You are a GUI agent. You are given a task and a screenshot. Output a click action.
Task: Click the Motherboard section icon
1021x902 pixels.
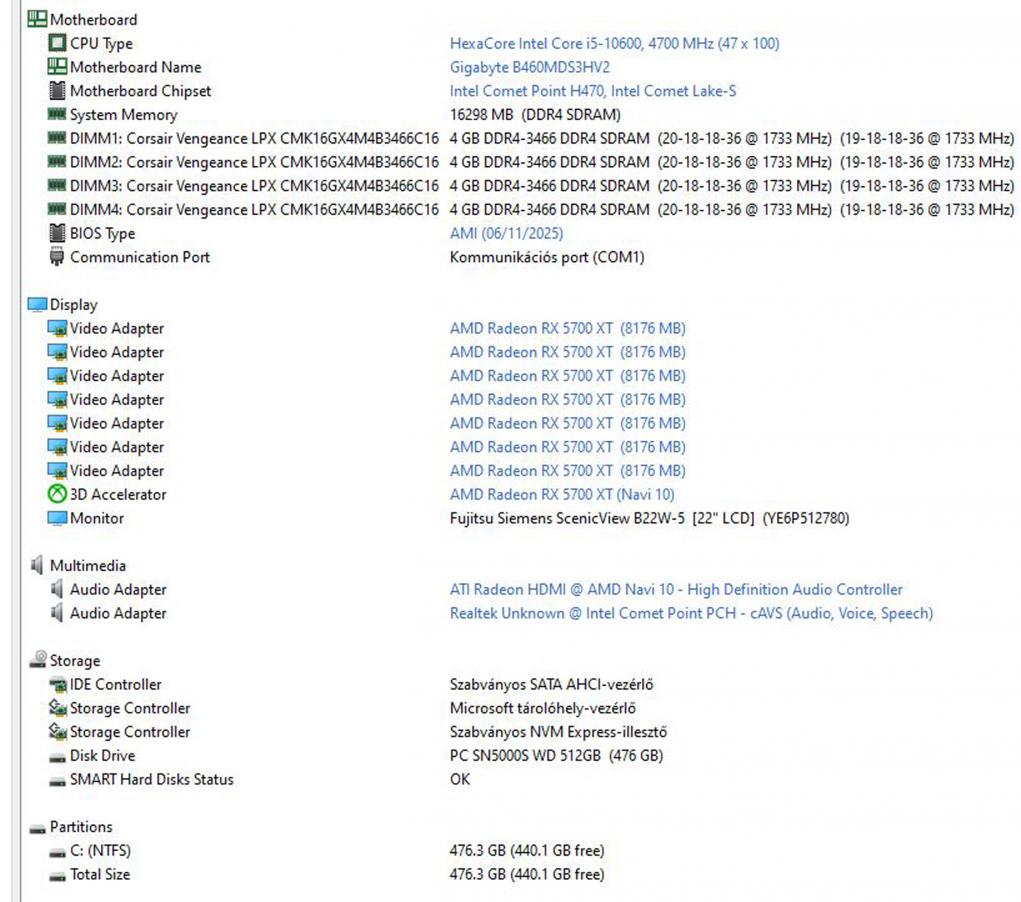coord(37,19)
